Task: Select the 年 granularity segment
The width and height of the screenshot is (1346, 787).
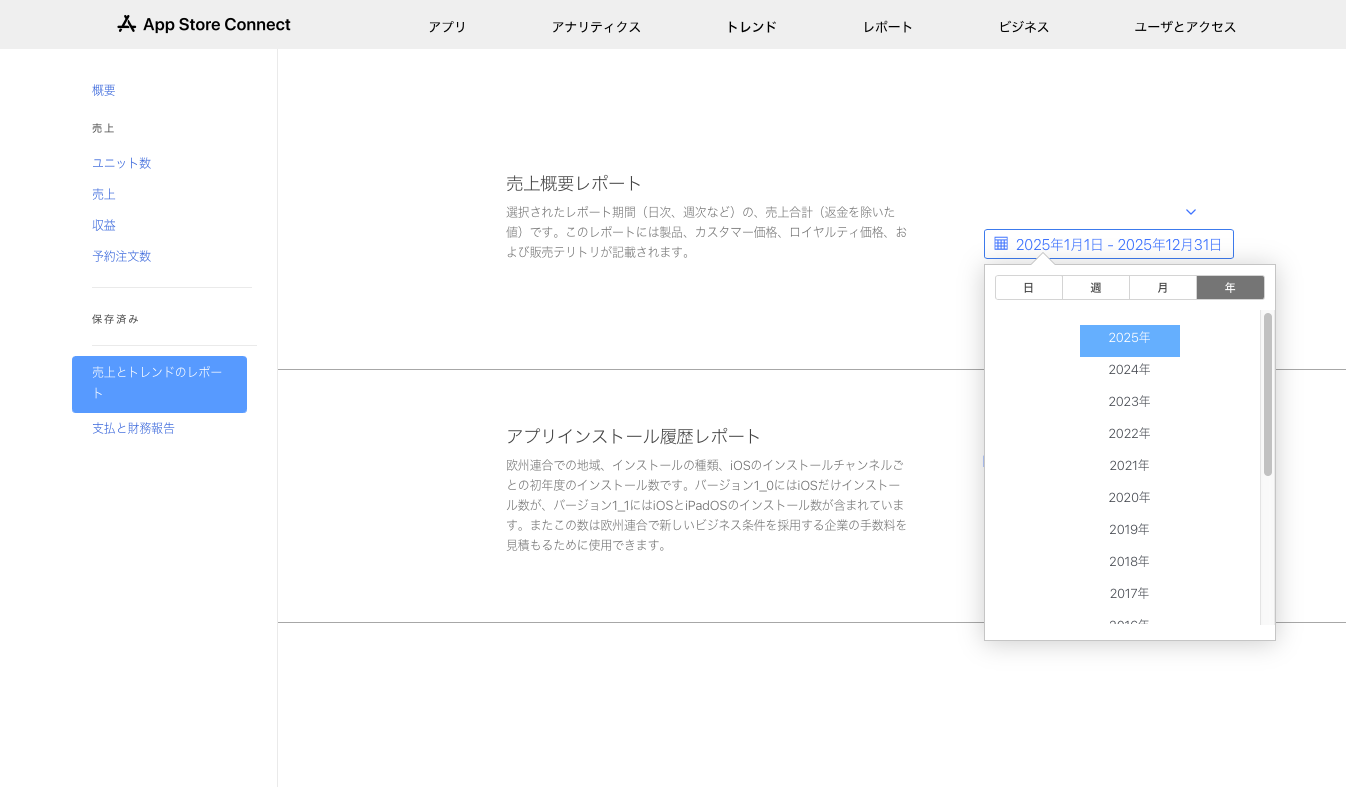Action: [x=1230, y=288]
